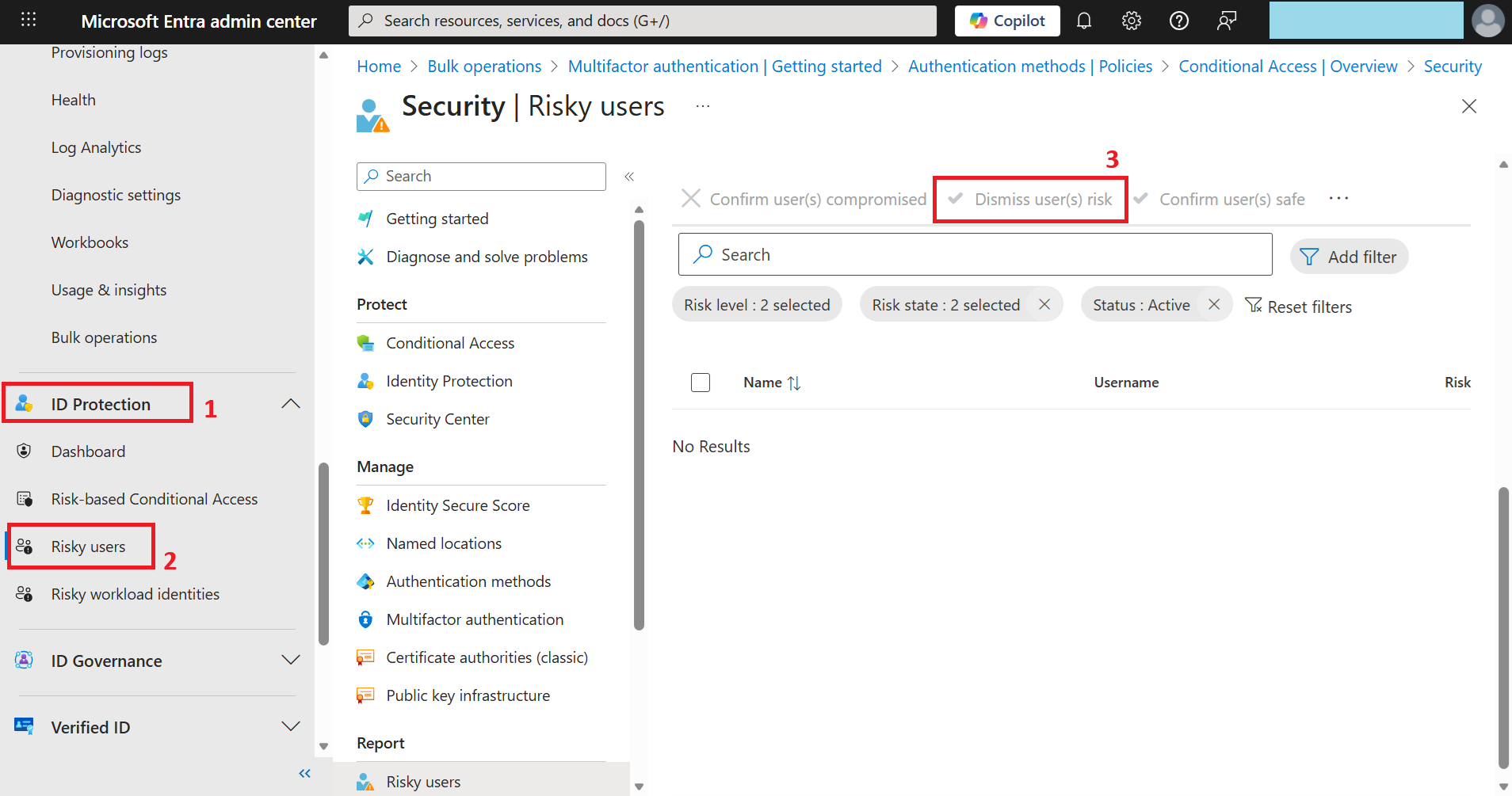Expand the Verified ID section

(x=291, y=726)
